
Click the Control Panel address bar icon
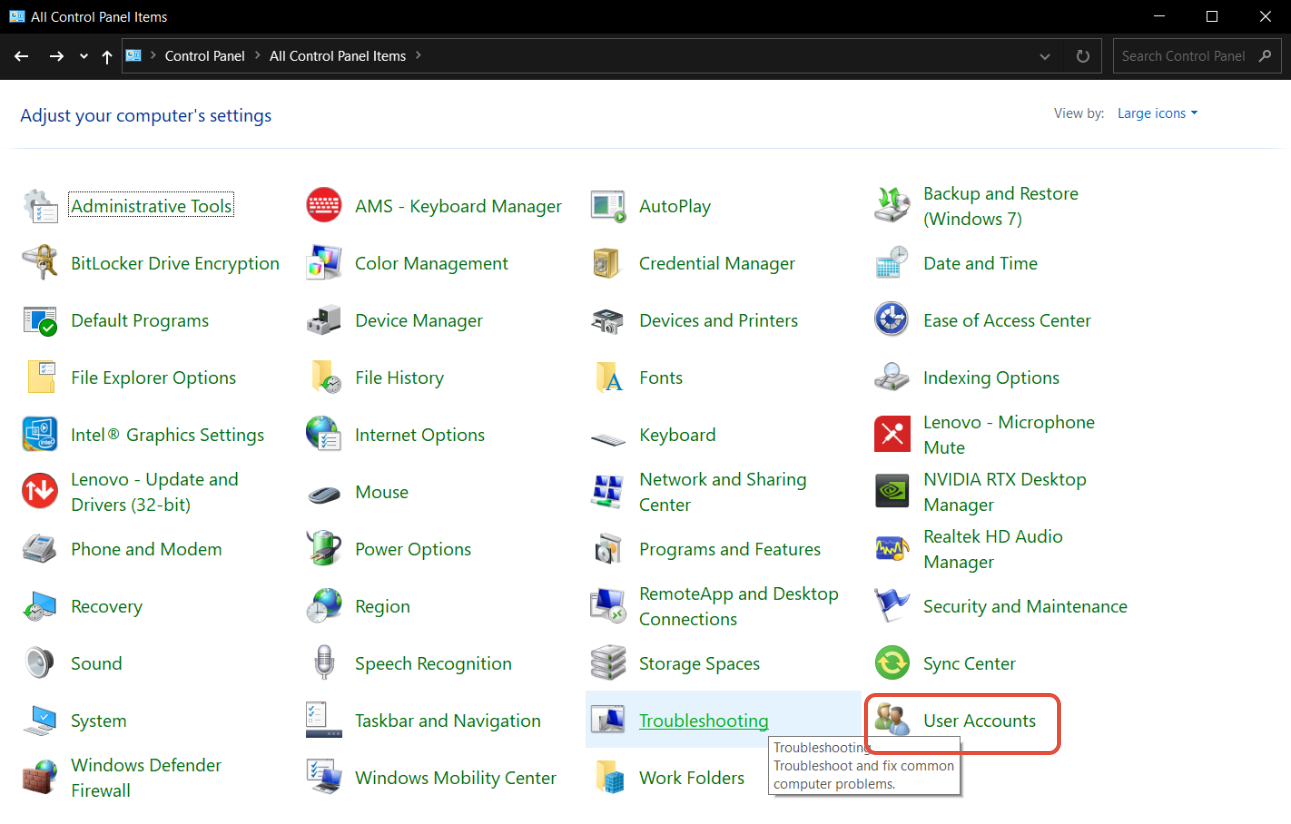134,56
